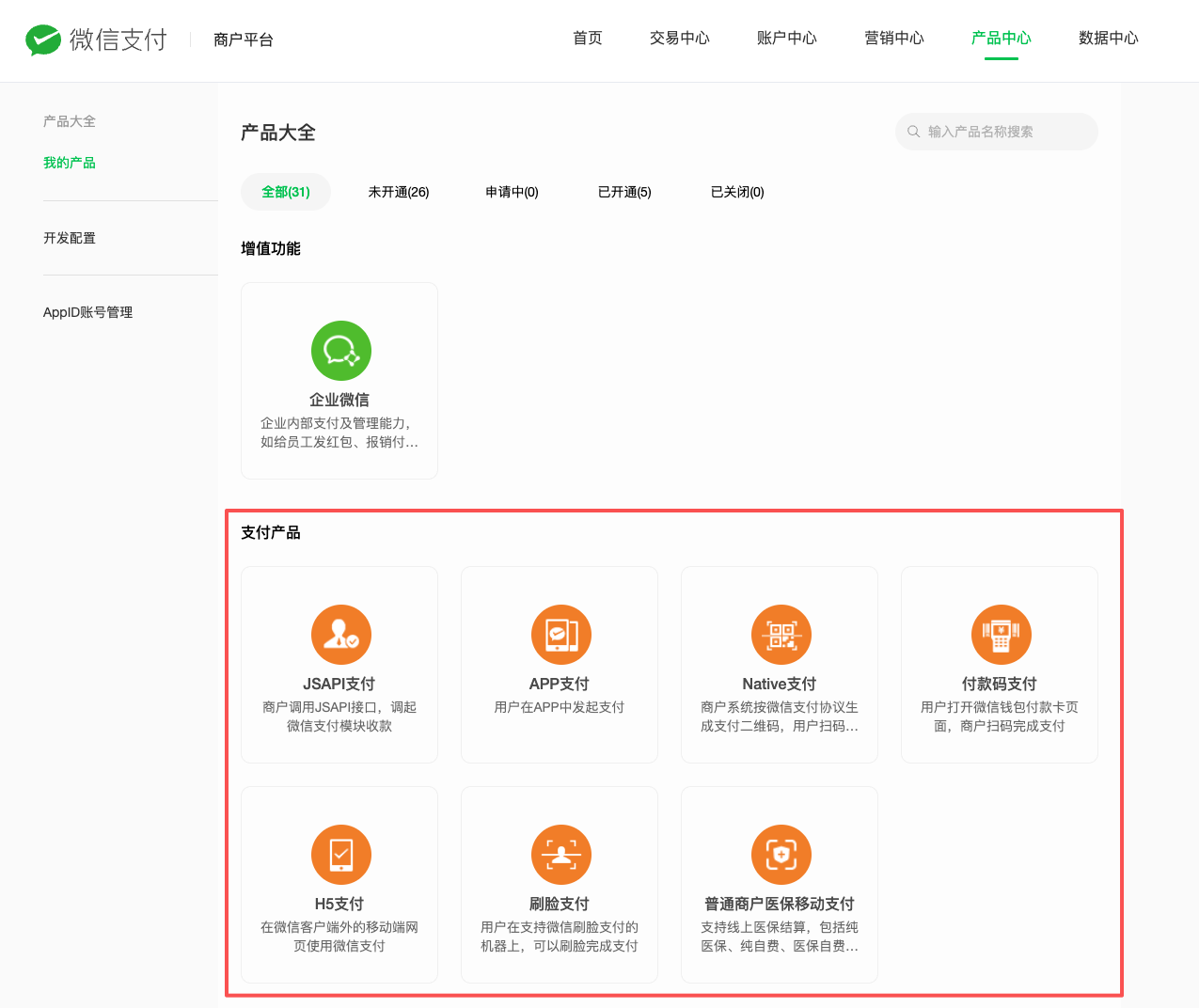Open the APP支付 orange icon
This screenshot has width=1199, height=1008.
pyautogui.click(x=561, y=635)
